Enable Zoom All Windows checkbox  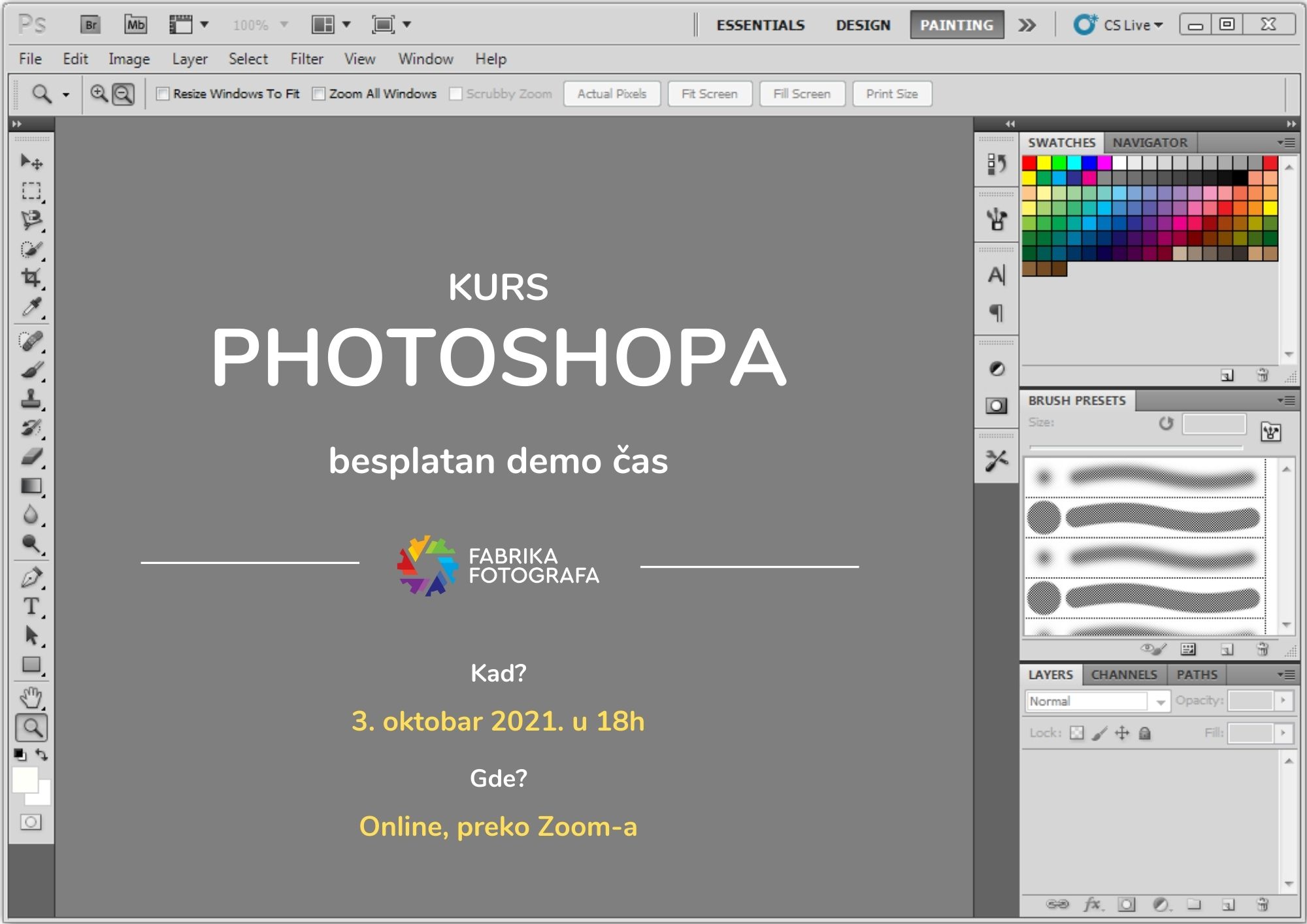pos(319,94)
